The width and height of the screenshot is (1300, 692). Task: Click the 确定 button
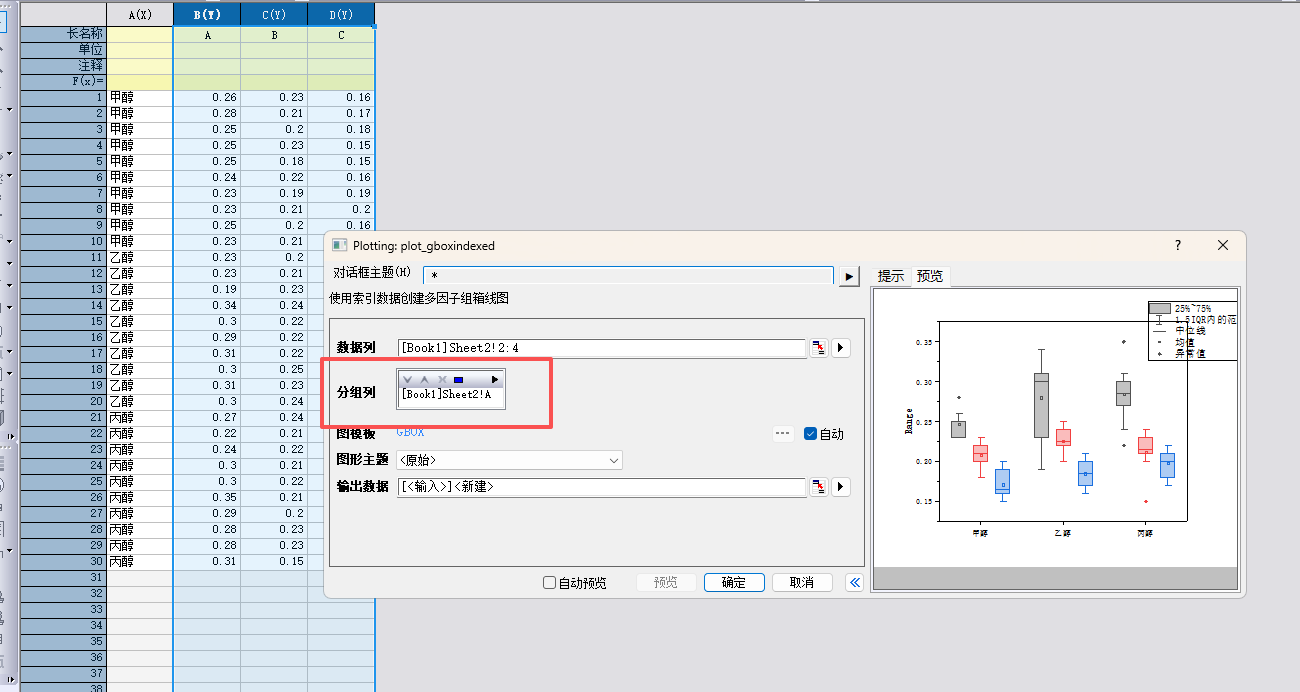point(734,582)
